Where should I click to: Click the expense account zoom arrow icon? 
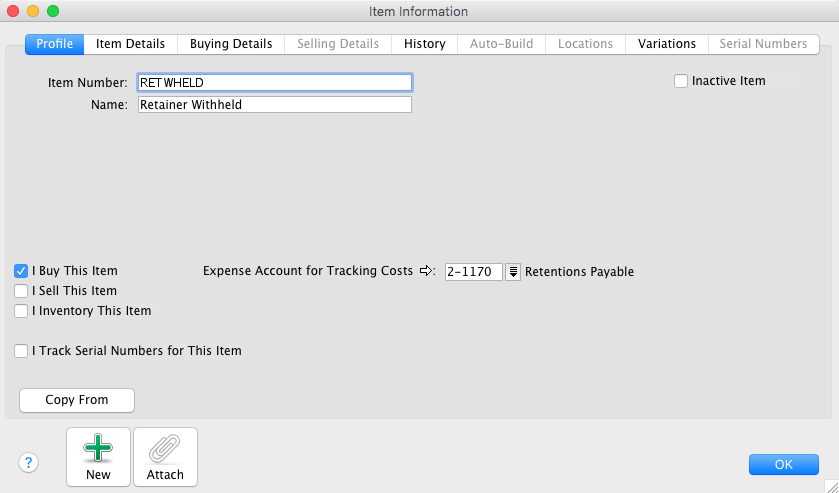(x=427, y=271)
